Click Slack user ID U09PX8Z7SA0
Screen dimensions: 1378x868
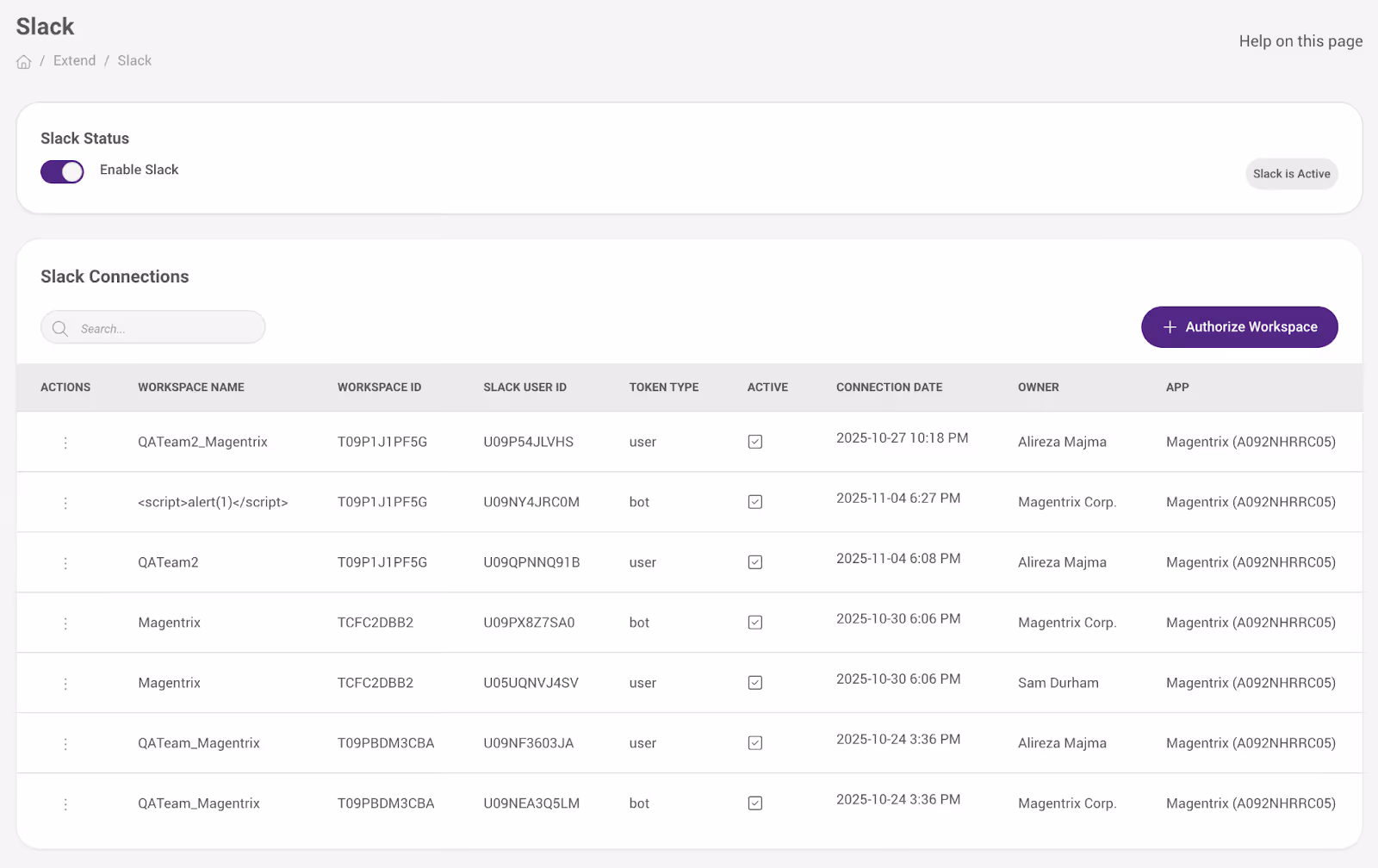(x=529, y=623)
